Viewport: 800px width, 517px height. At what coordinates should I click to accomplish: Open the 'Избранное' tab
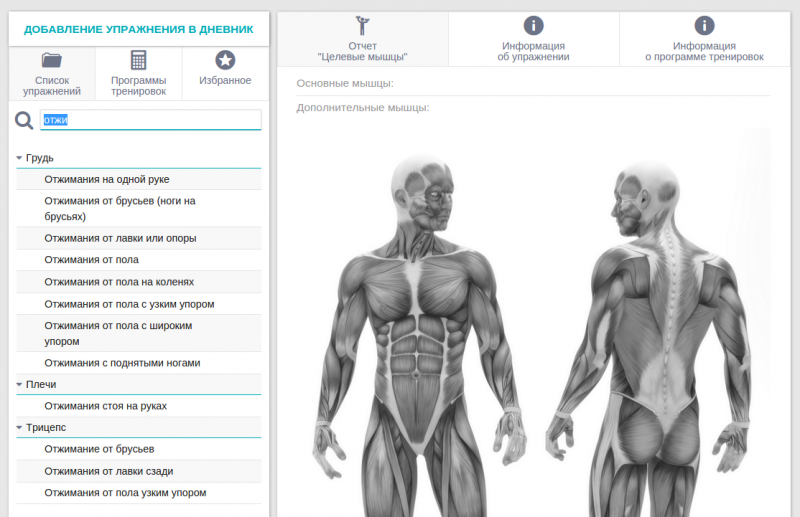coord(226,74)
